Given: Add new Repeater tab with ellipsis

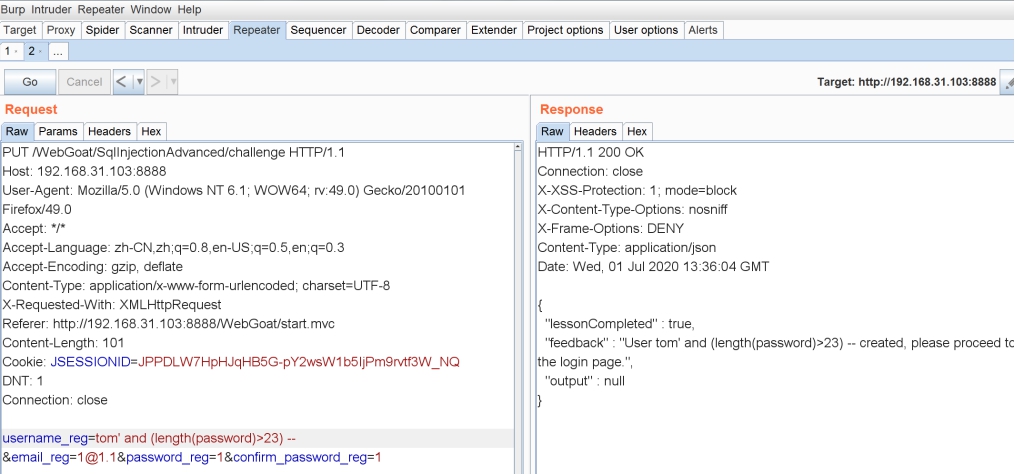Looking at the screenshot, I should click(x=58, y=51).
